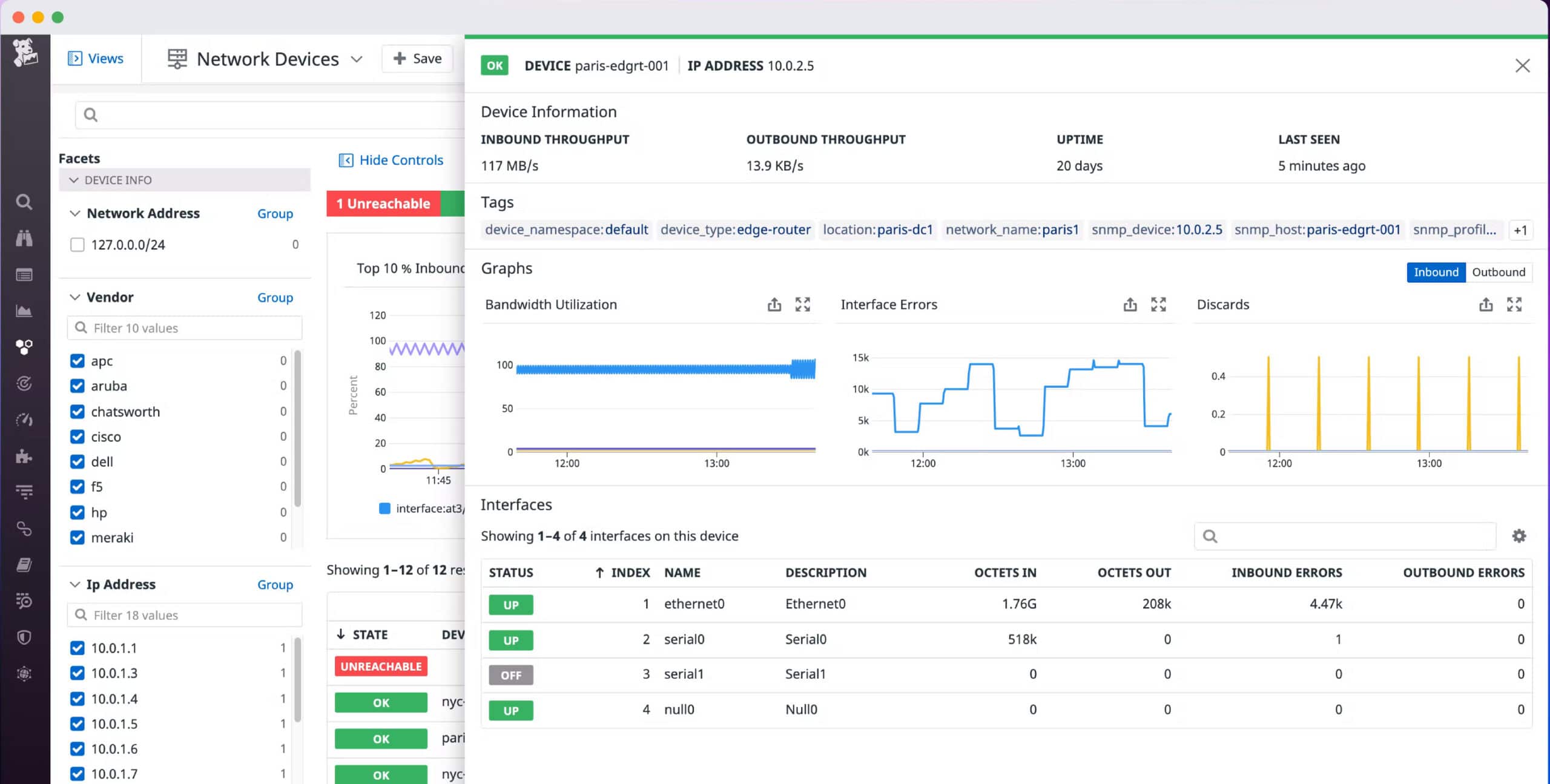The width and height of the screenshot is (1550, 784).
Task: Export the Bandwidth Utilization graph
Action: coord(774,305)
